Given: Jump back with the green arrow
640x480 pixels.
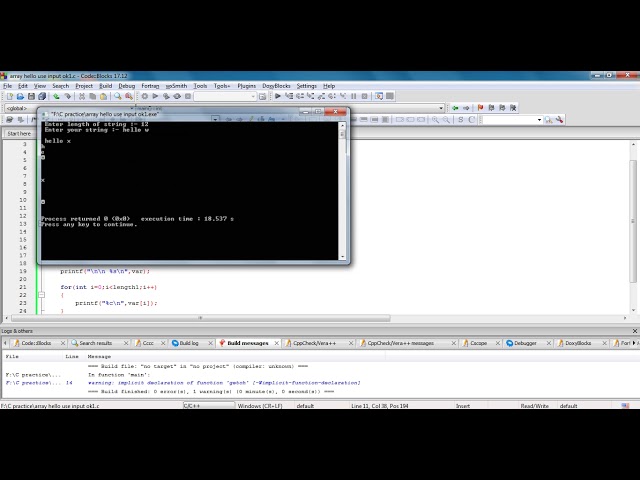Looking at the screenshot, I should pos(455,108).
